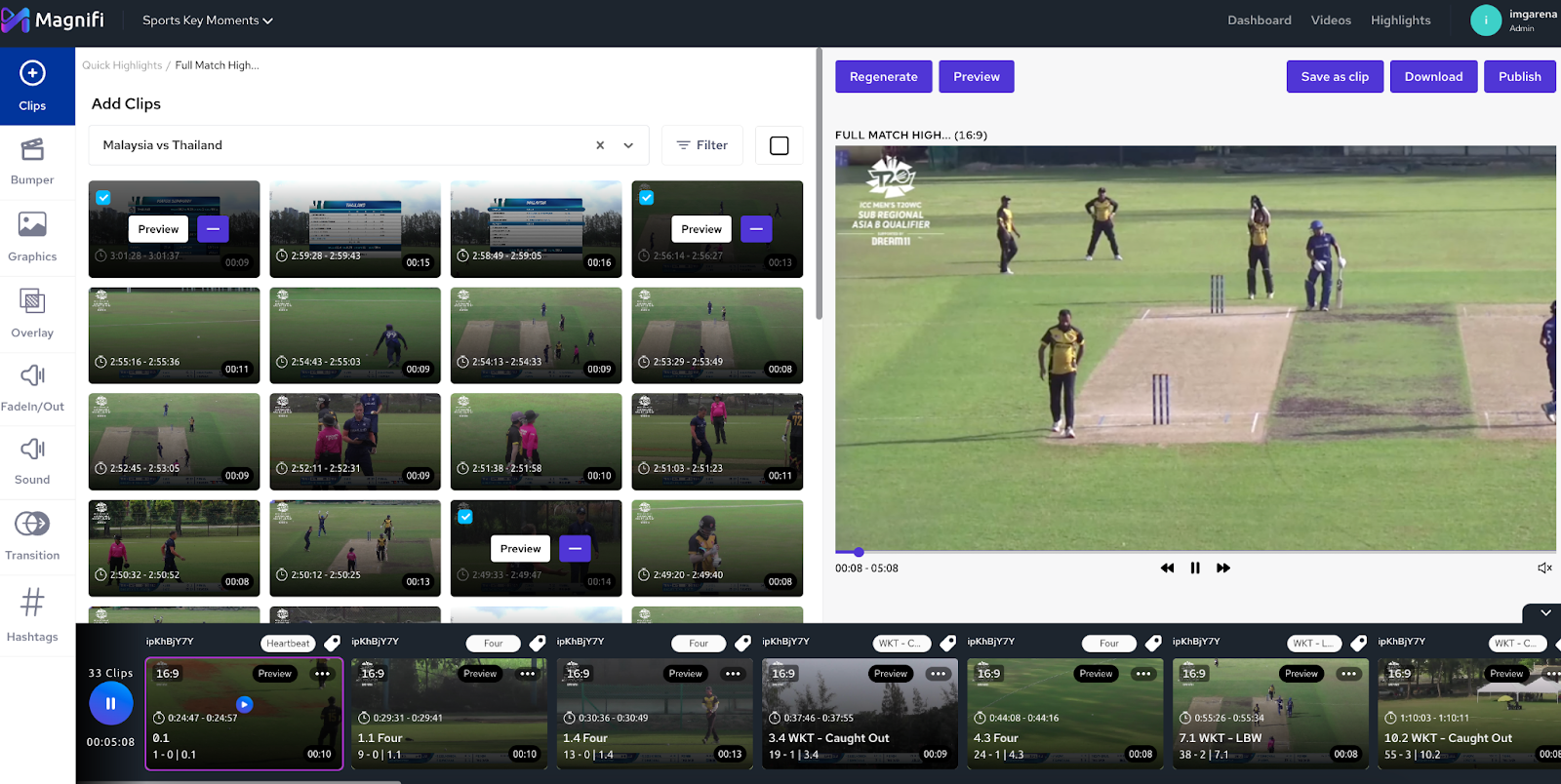
Task: Select the 2:59:28 - 2:59:43 clip thumbnail
Action: [x=355, y=229]
